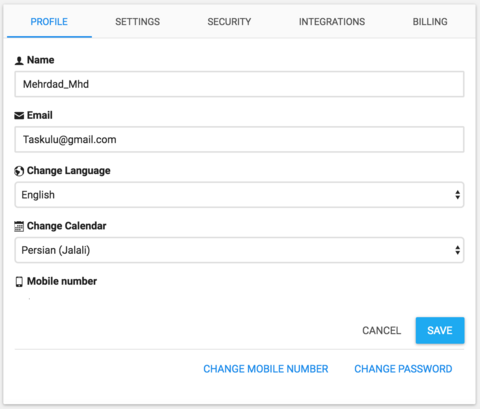Select the Profile tab
Viewport: 480px width, 409px height.
(49, 22)
